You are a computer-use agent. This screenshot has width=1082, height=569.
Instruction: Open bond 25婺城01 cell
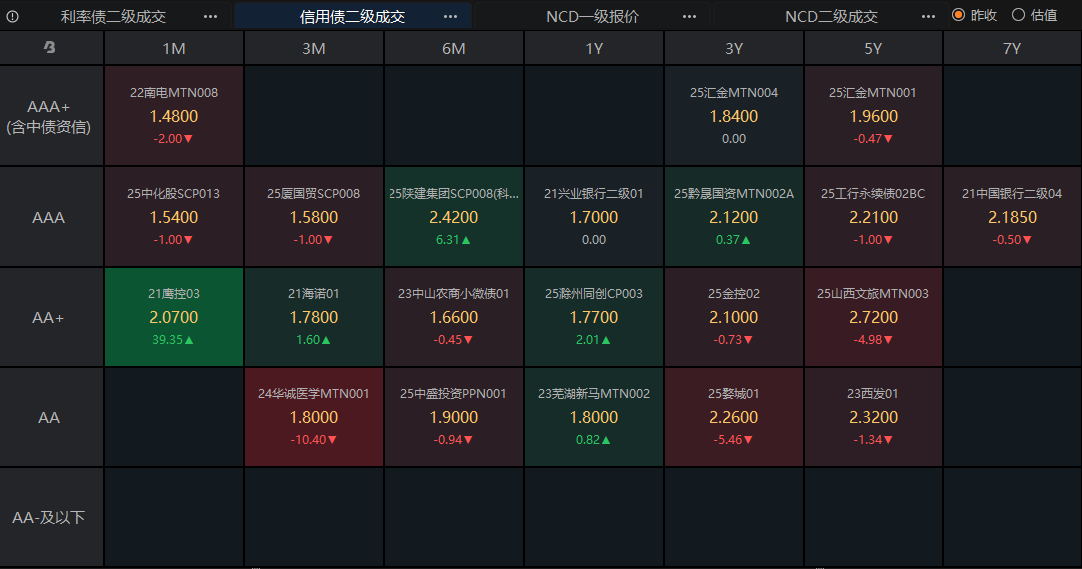[734, 417]
